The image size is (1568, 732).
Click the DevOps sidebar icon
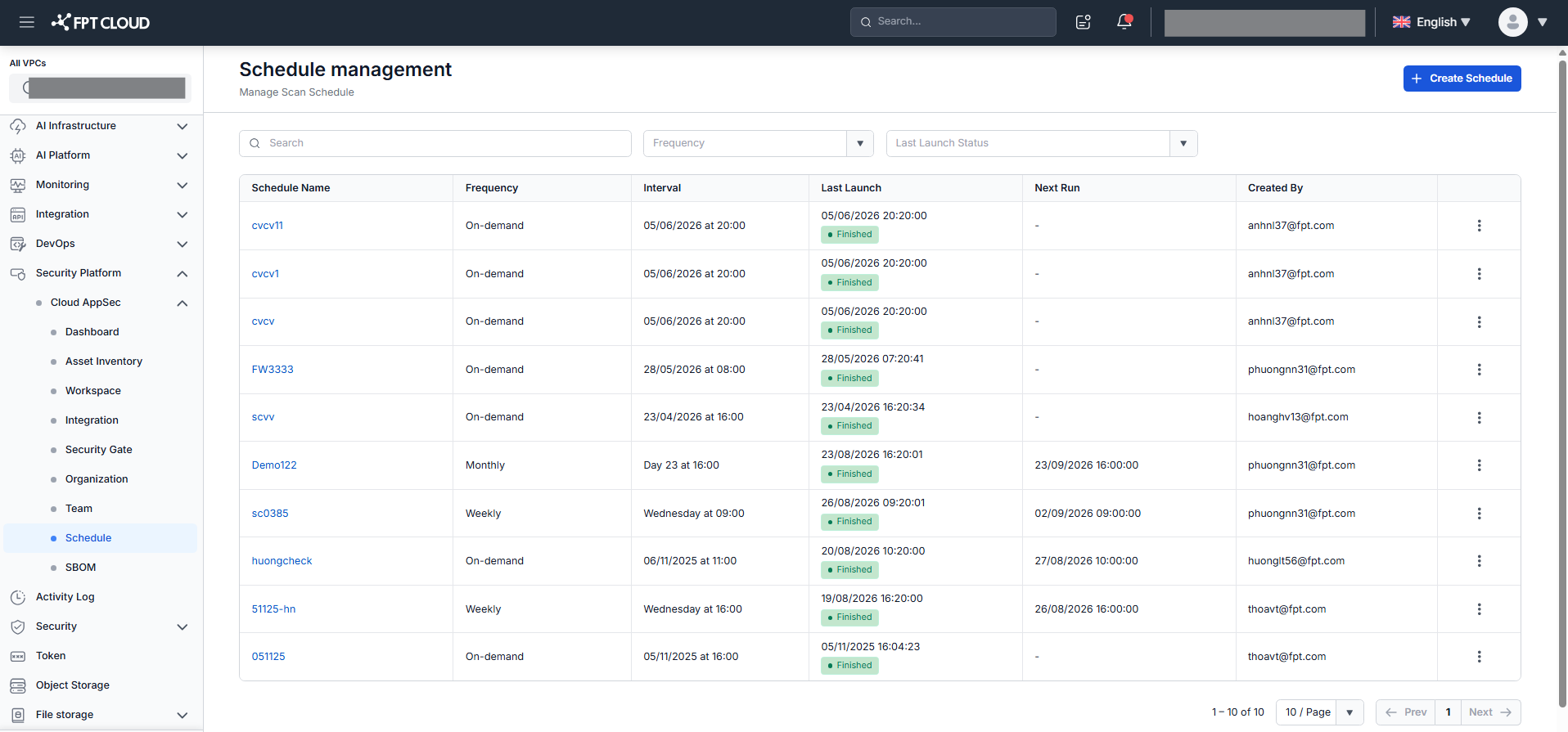(18, 244)
